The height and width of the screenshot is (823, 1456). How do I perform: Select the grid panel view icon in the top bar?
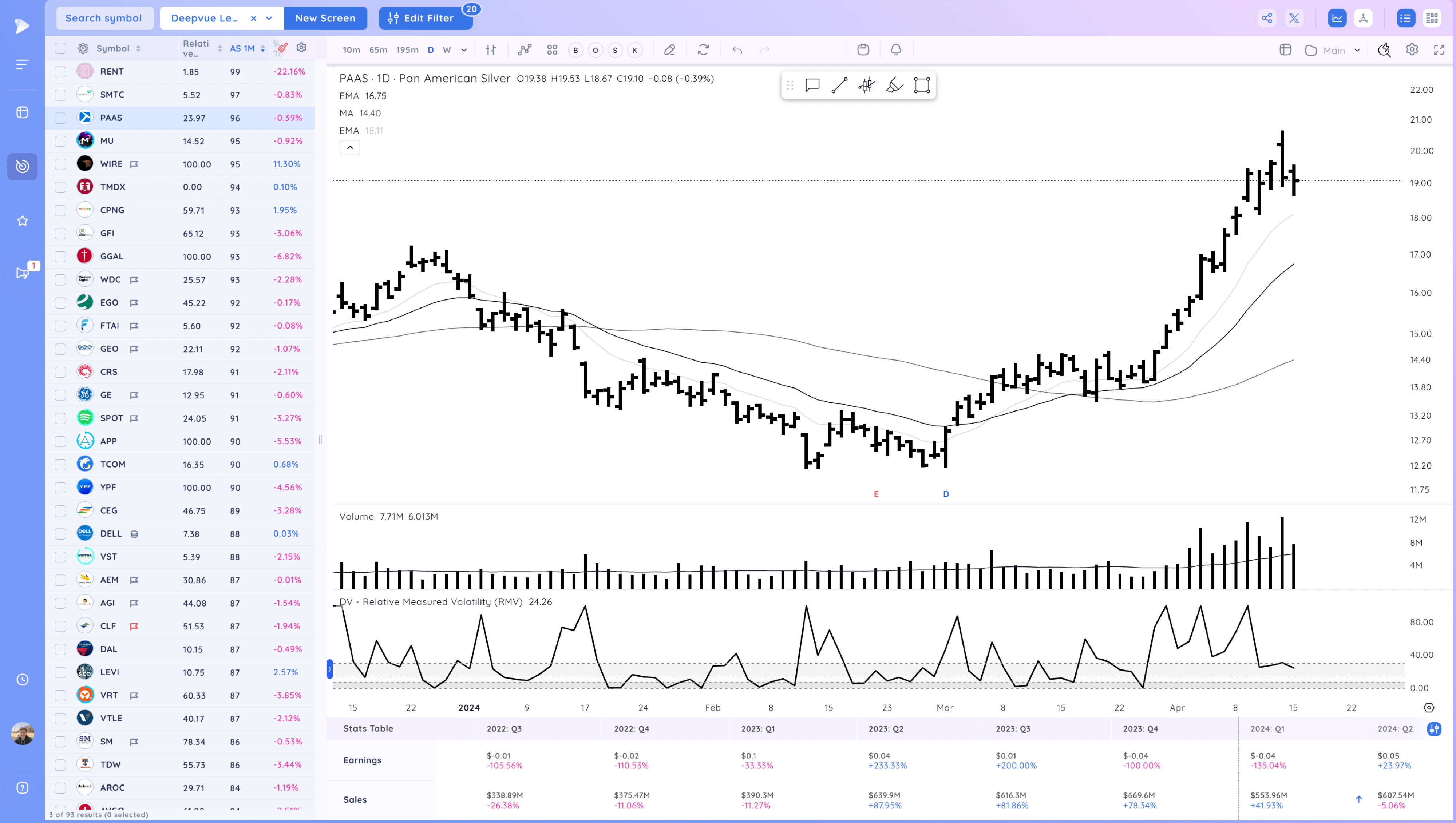(1432, 18)
